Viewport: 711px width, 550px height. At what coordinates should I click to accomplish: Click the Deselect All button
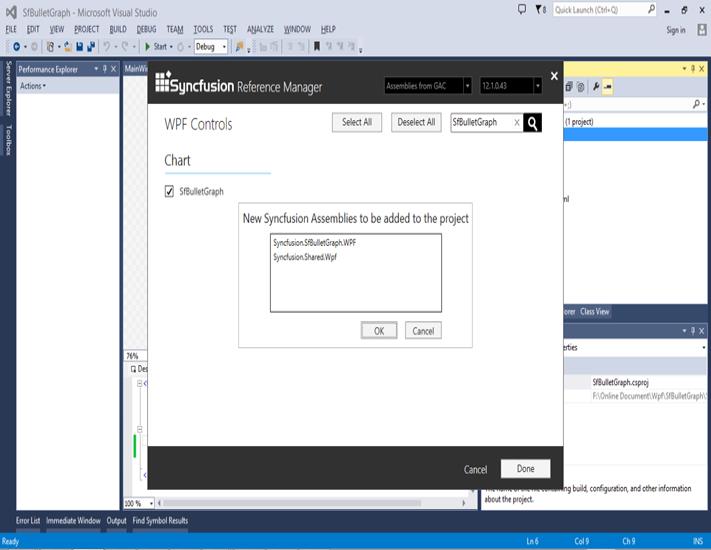tap(416, 122)
